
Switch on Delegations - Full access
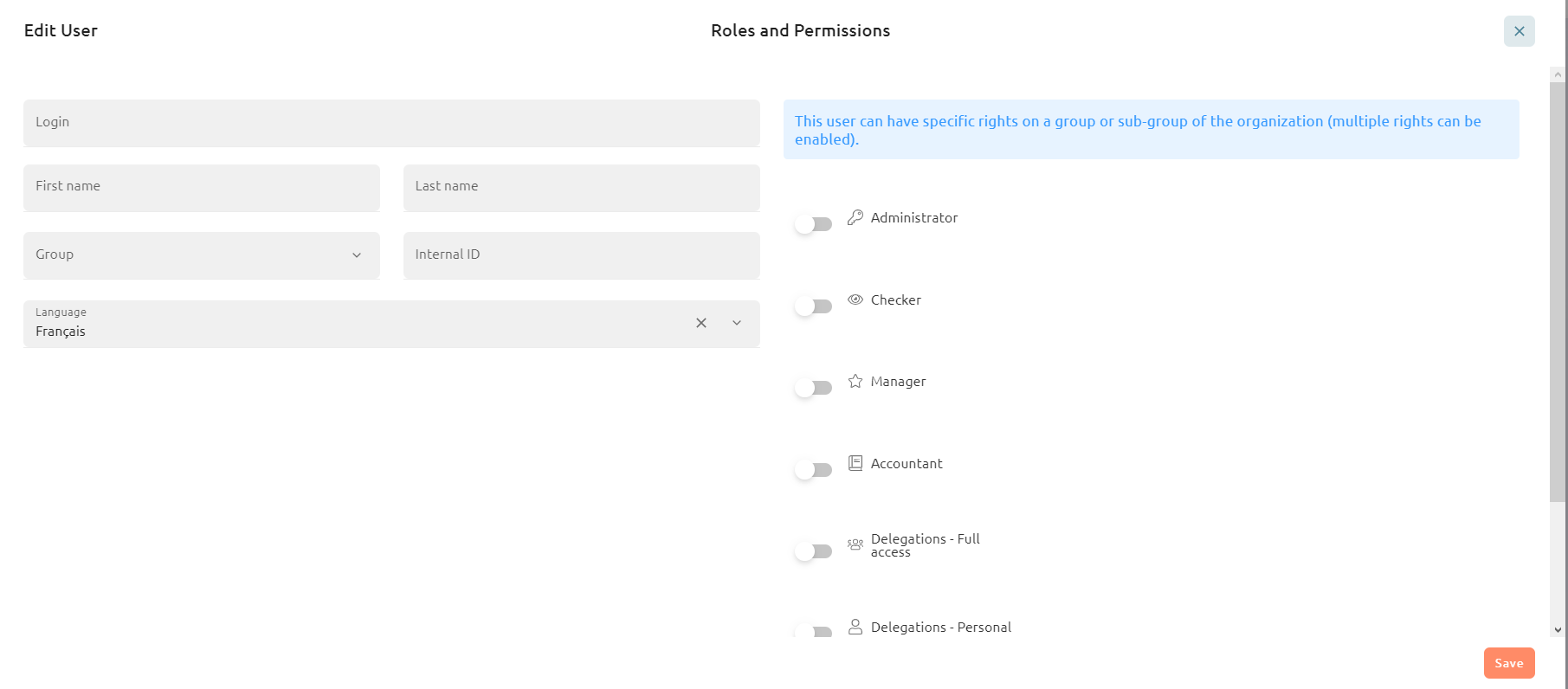(813, 551)
